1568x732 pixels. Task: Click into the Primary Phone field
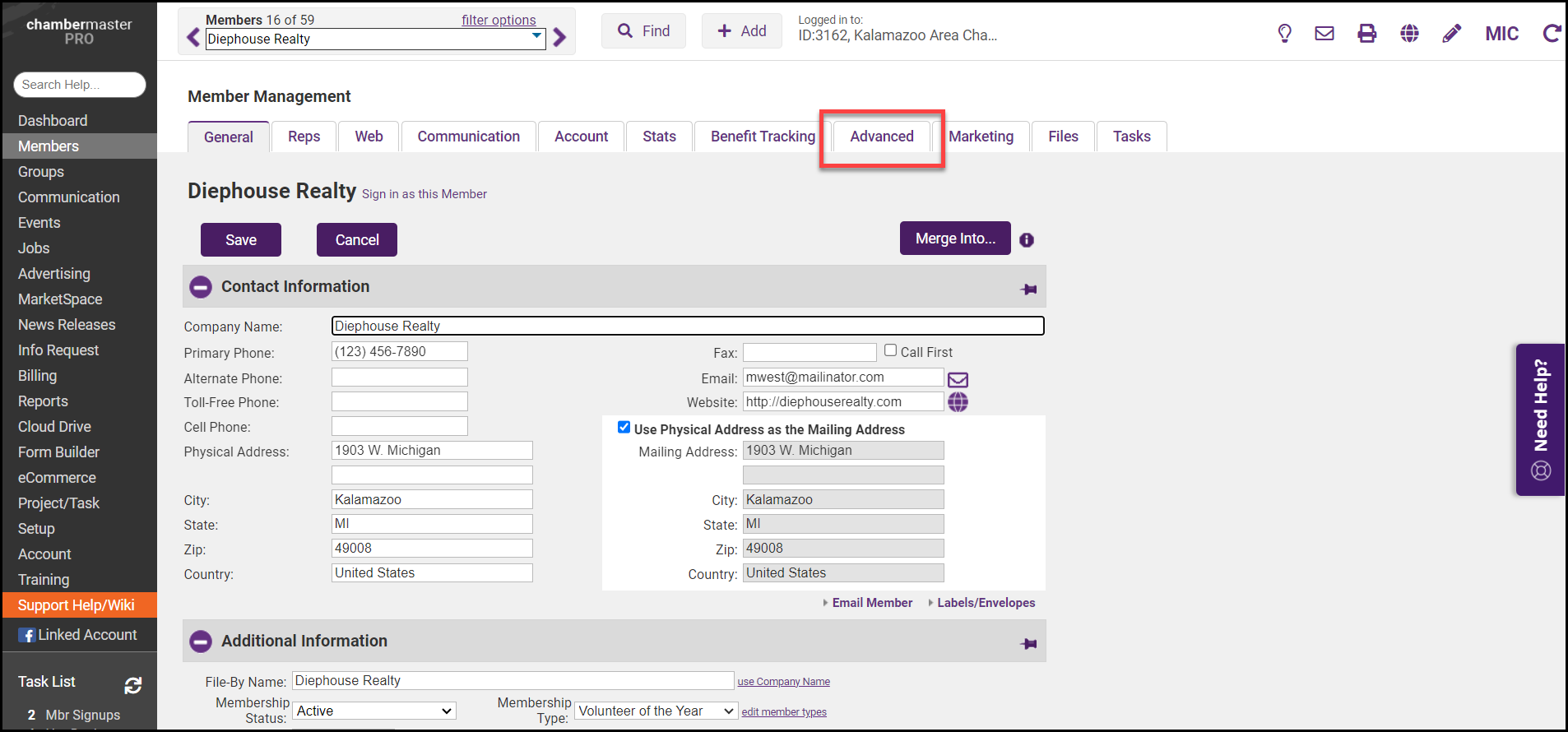tap(399, 352)
